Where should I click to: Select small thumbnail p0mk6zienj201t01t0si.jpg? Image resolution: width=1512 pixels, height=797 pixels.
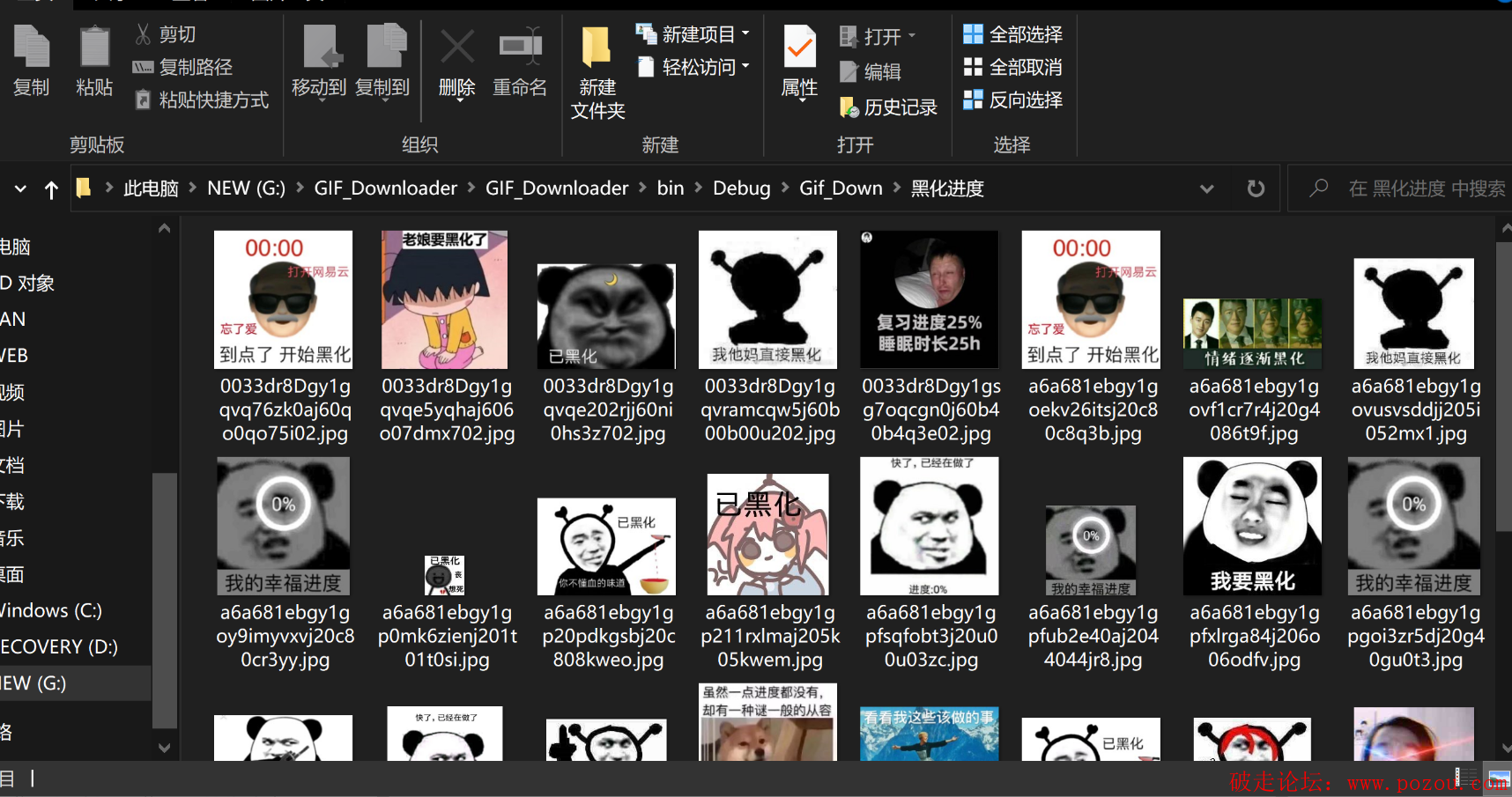coord(445,575)
